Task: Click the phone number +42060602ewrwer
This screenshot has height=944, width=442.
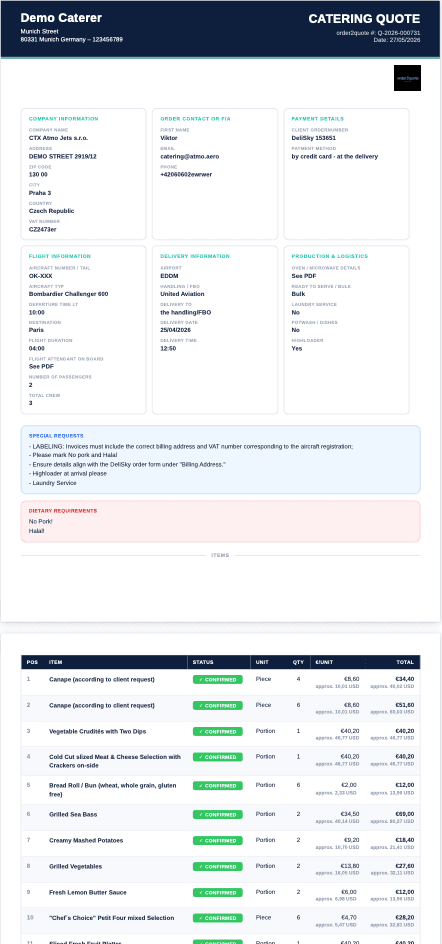Action: [186, 175]
